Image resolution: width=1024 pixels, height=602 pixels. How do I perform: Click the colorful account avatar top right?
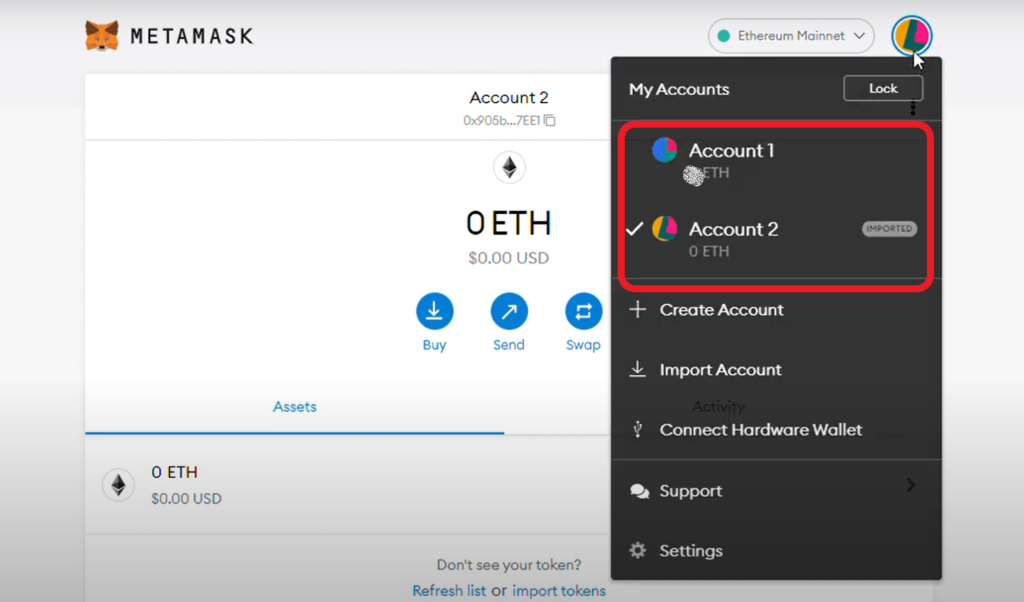(x=911, y=34)
